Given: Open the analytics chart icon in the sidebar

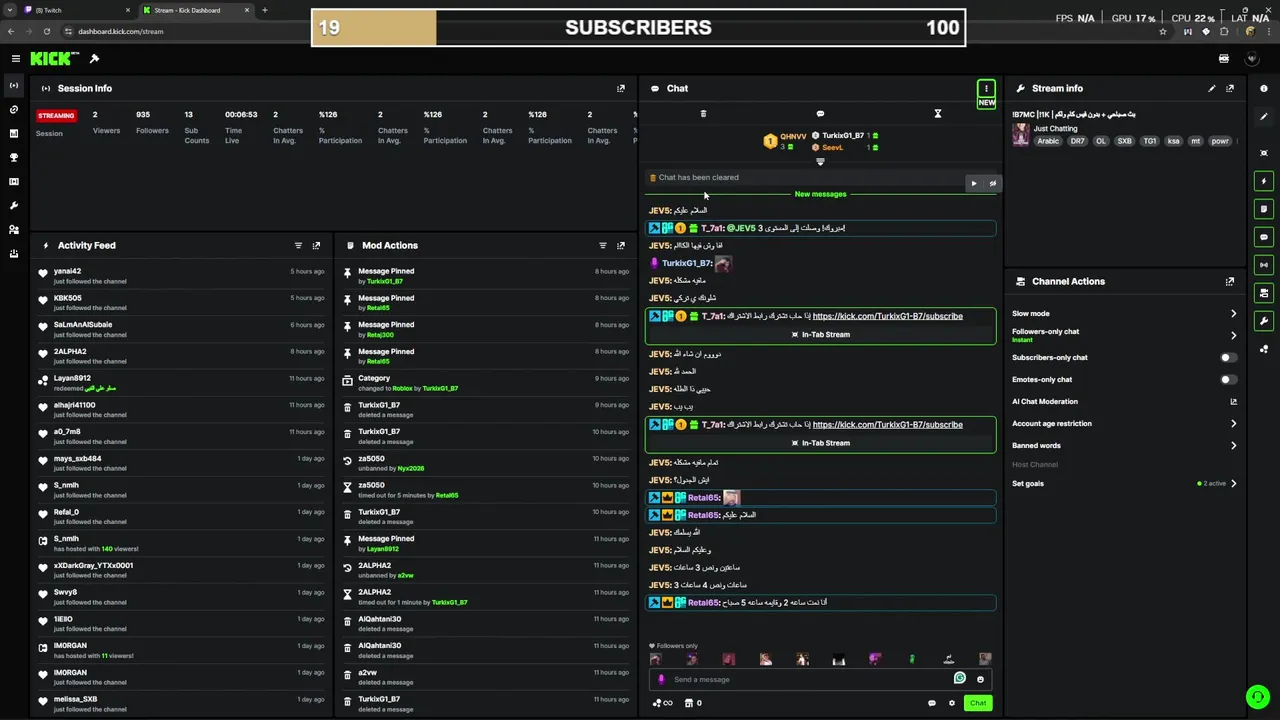Looking at the screenshot, I should [14, 134].
